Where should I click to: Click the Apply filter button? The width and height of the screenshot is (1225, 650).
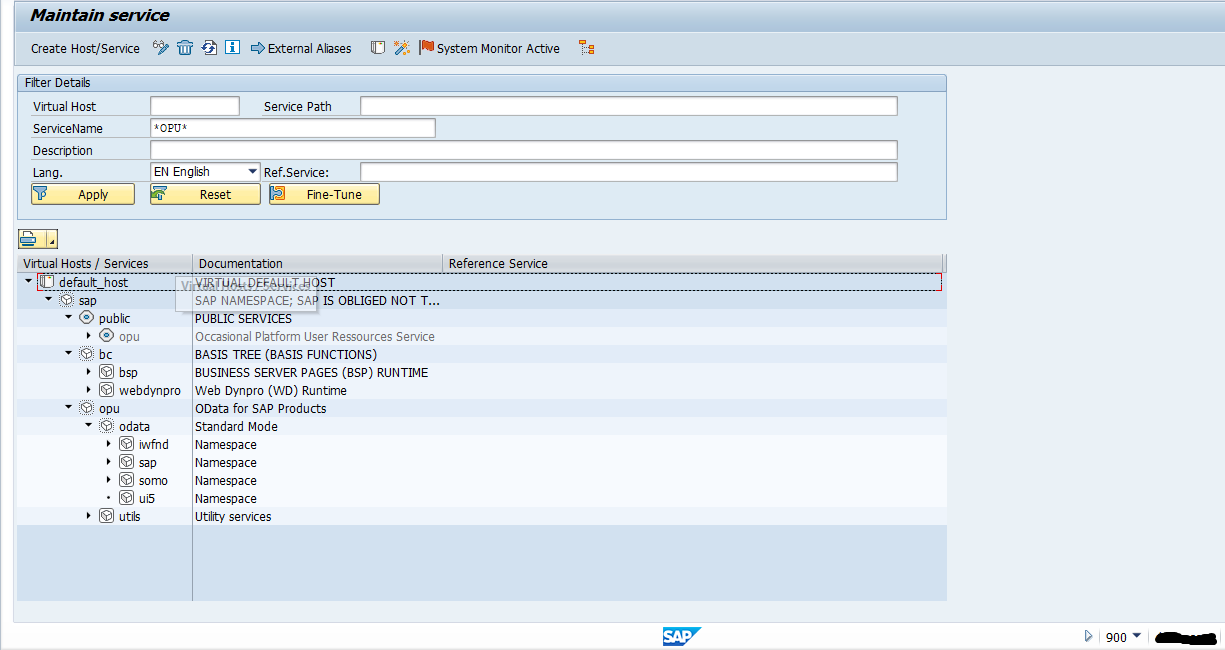click(x=83, y=194)
